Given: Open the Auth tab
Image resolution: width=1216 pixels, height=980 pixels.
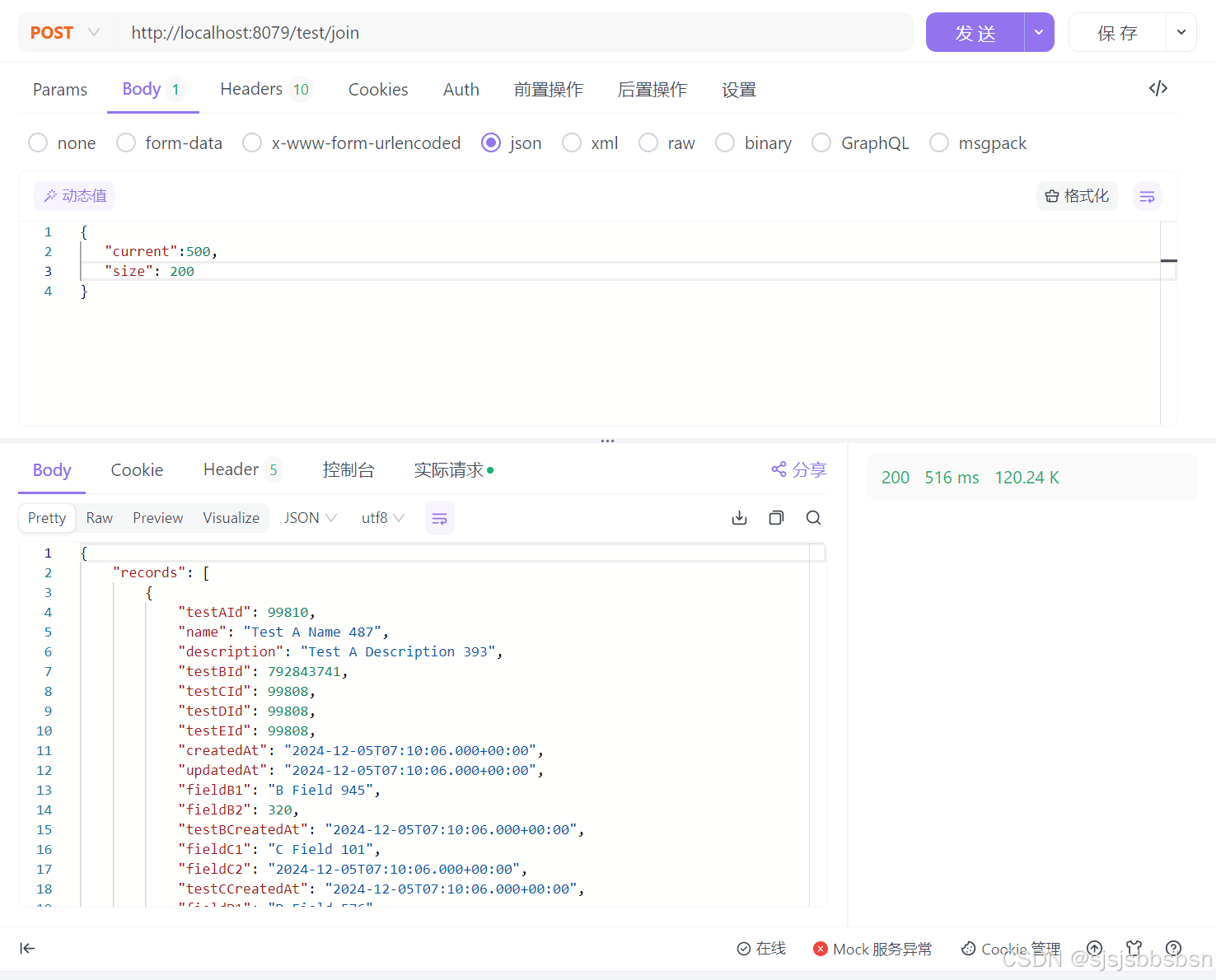Looking at the screenshot, I should 461,89.
